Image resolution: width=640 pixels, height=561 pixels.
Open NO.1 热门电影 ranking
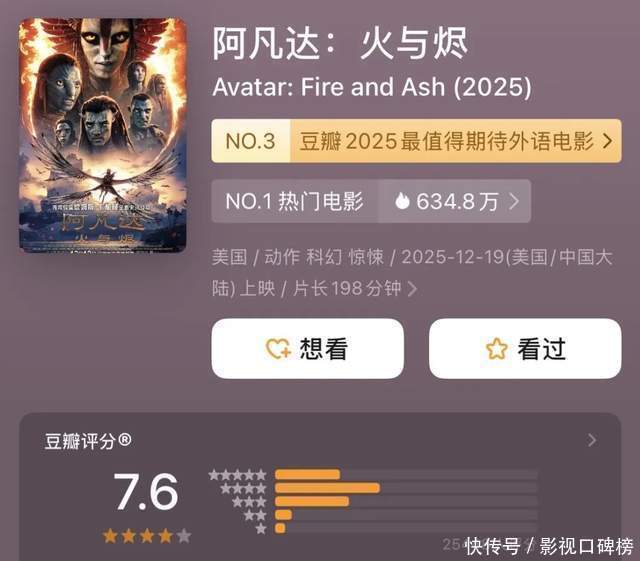pyautogui.click(x=294, y=201)
